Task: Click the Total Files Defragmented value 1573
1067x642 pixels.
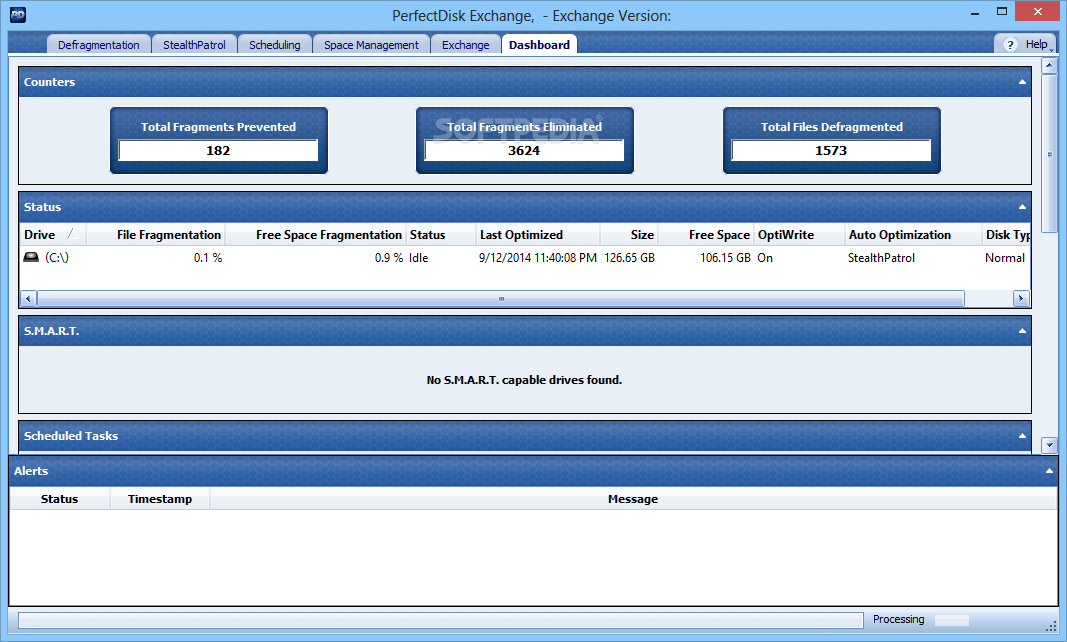Action: tap(831, 150)
